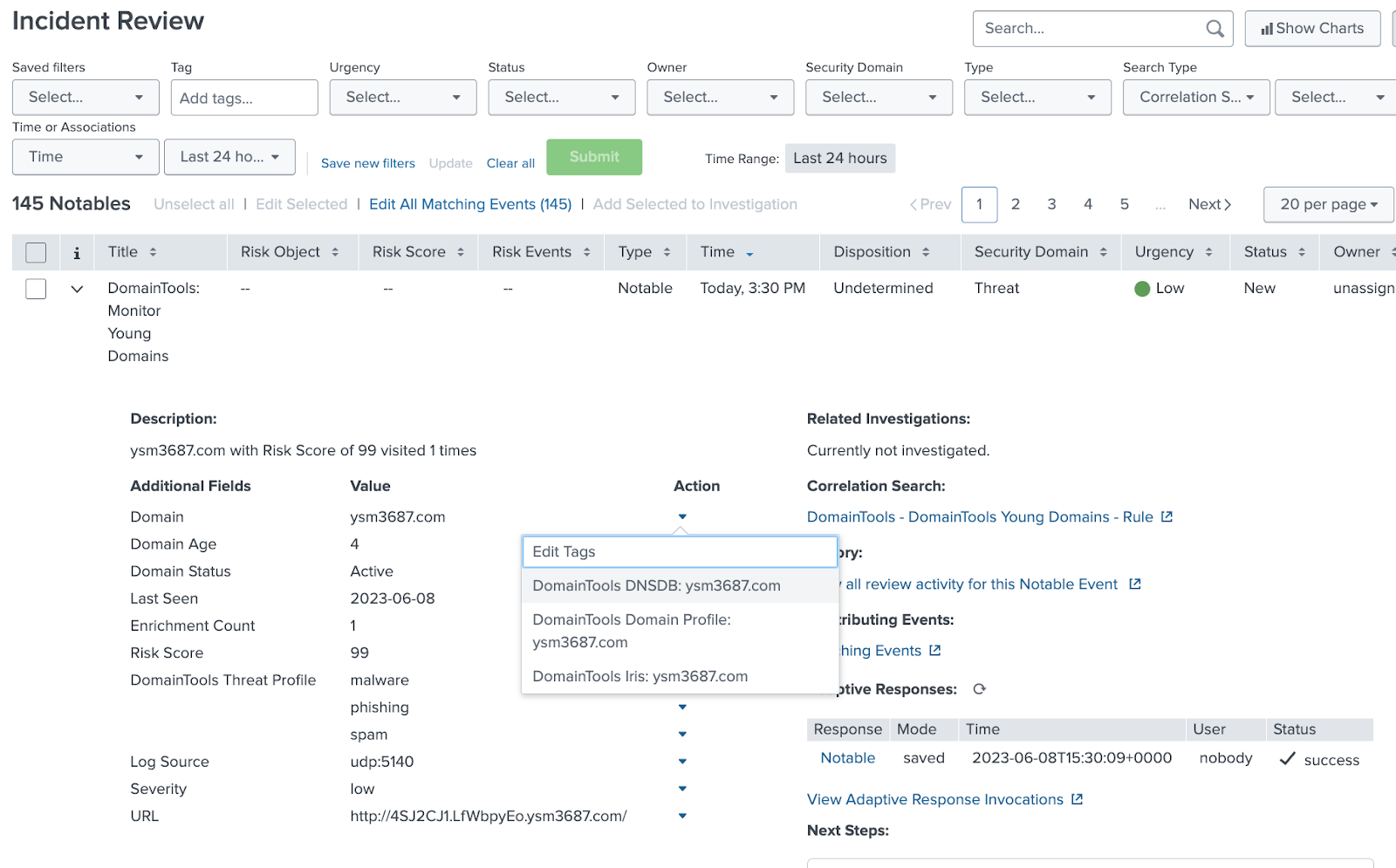Image resolution: width=1396 pixels, height=868 pixels.
Task: Open the Owner filter dropdown
Action: 721,98
